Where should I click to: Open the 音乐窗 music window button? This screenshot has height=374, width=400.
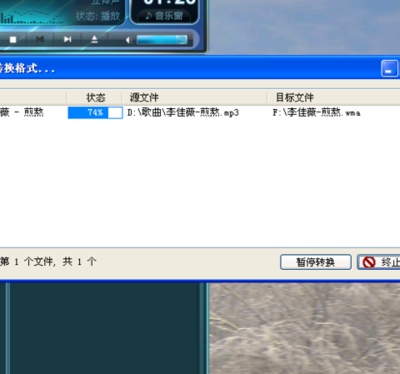[x=164, y=16]
